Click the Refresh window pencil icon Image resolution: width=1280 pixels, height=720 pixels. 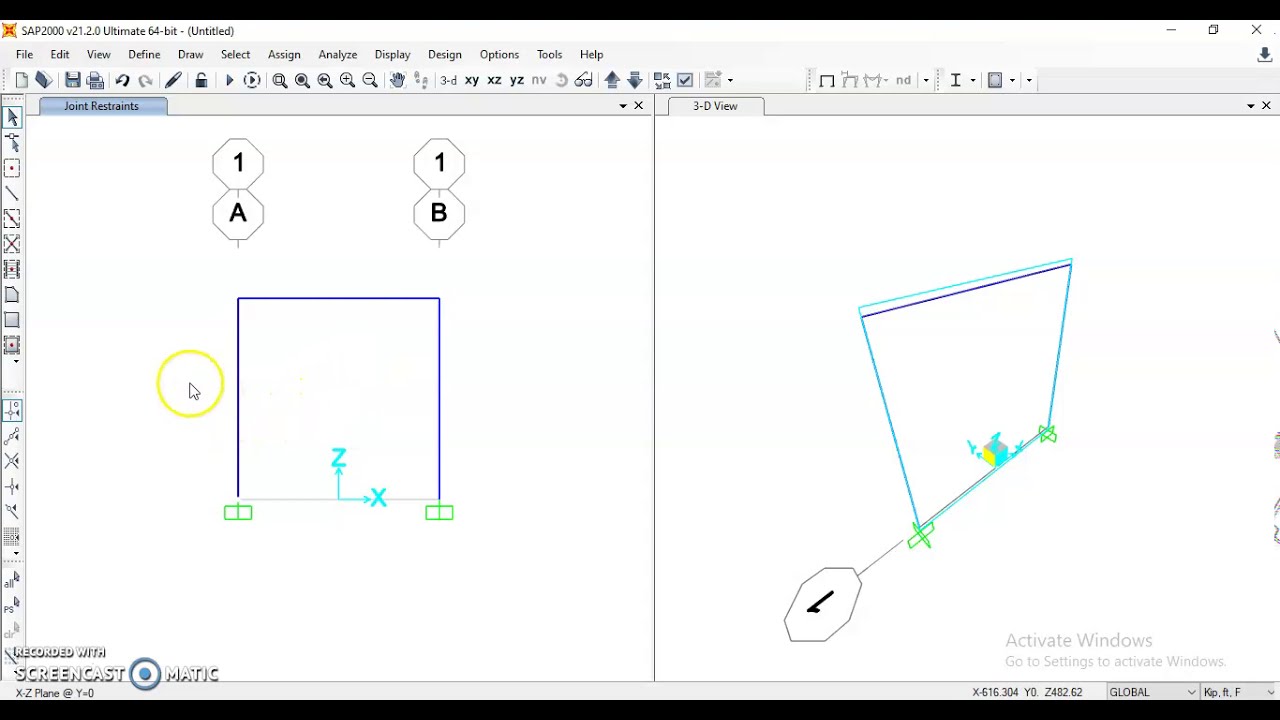(x=173, y=80)
